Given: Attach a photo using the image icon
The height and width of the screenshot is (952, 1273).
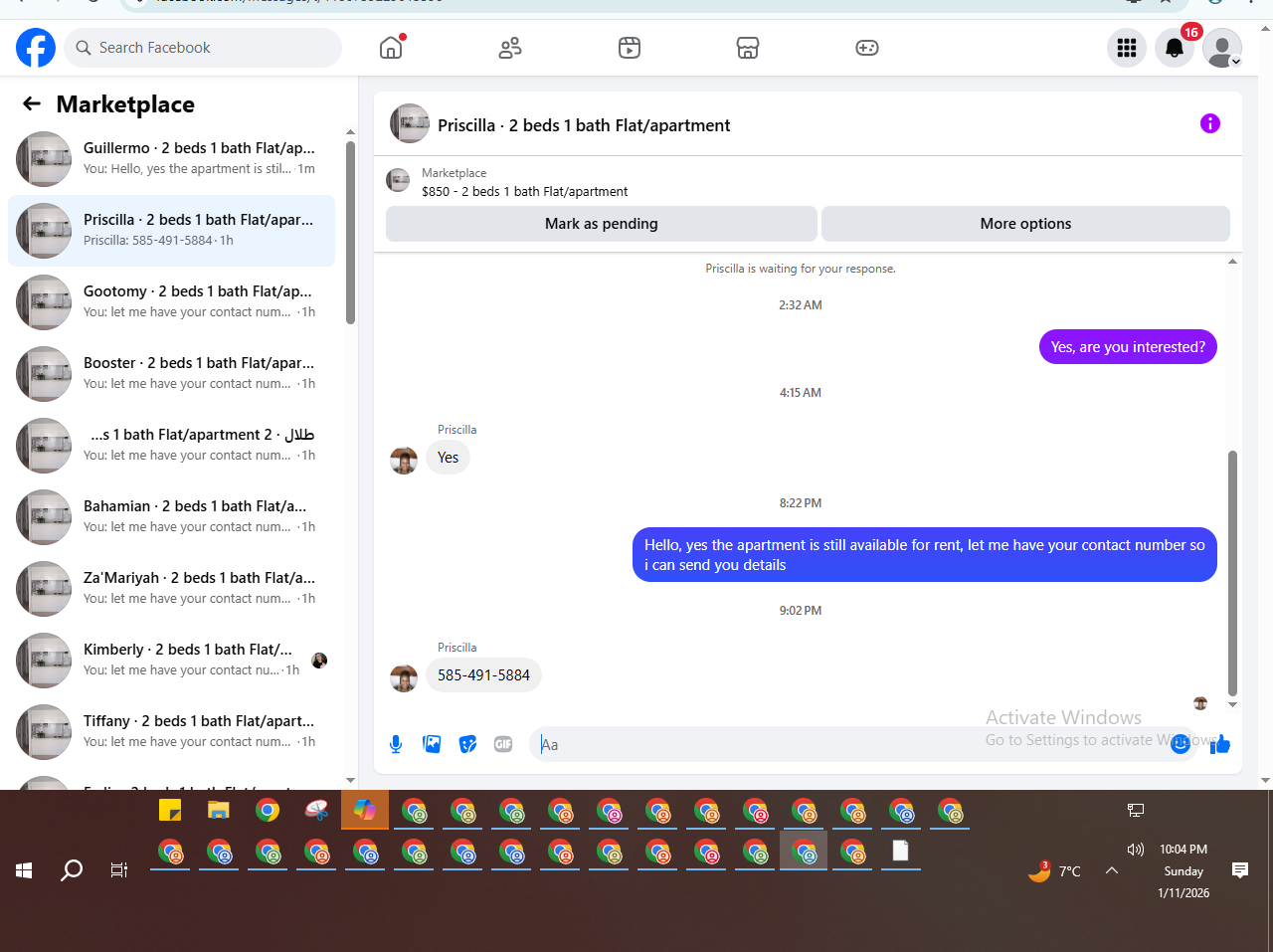Looking at the screenshot, I should pos(432,744).
